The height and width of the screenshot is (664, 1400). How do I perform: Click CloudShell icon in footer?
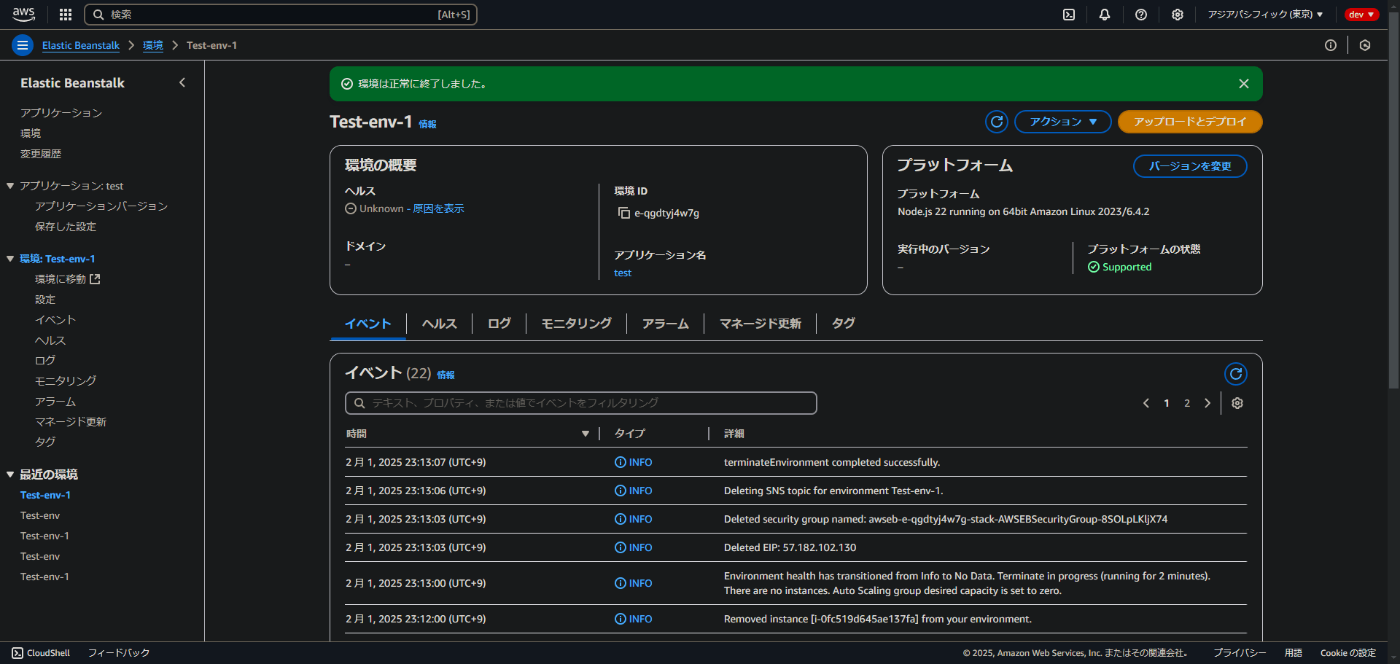point(17,653)
